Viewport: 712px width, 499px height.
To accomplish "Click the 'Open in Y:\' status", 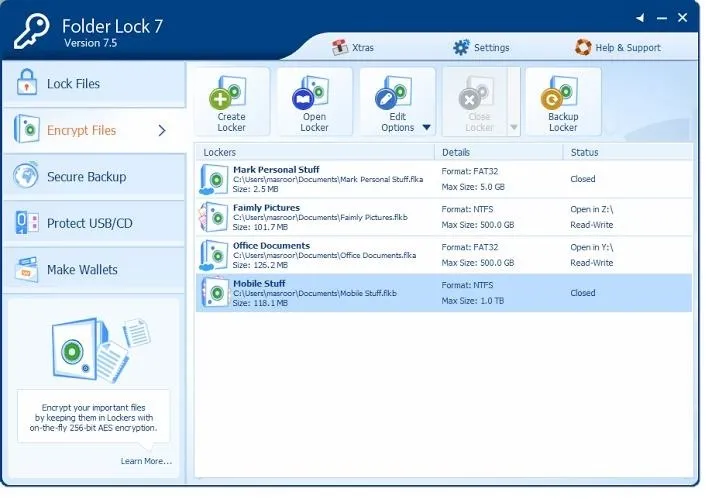I will pos(592,247).
